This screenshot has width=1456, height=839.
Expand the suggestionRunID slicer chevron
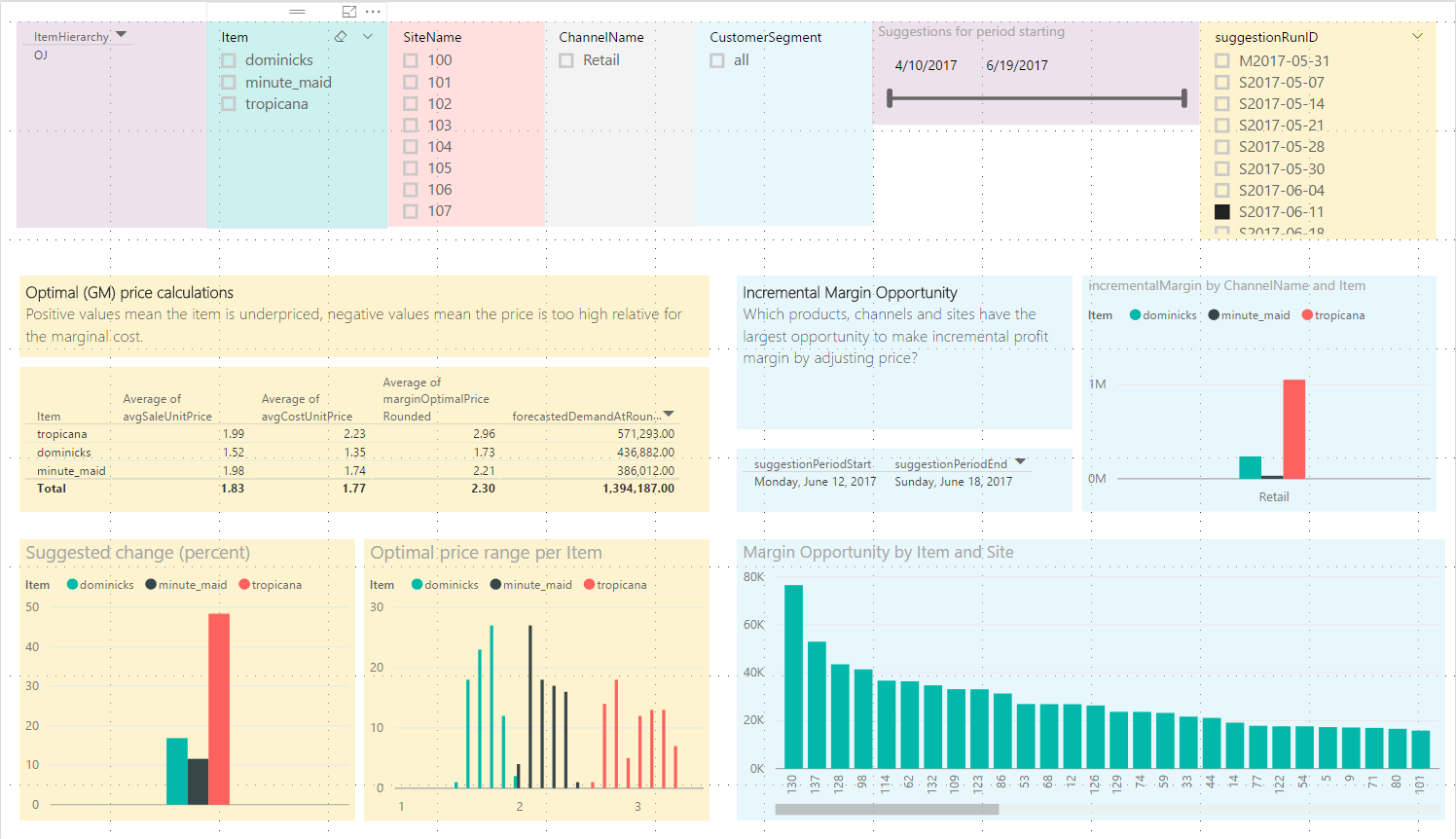click(1417, 36)
